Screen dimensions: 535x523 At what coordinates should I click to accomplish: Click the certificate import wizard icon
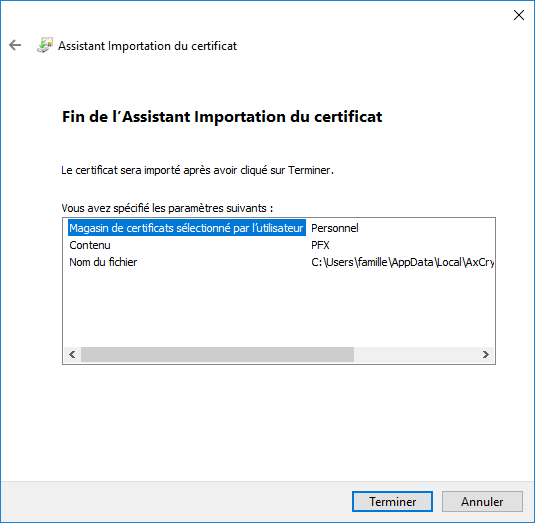[x=45, y=45]
